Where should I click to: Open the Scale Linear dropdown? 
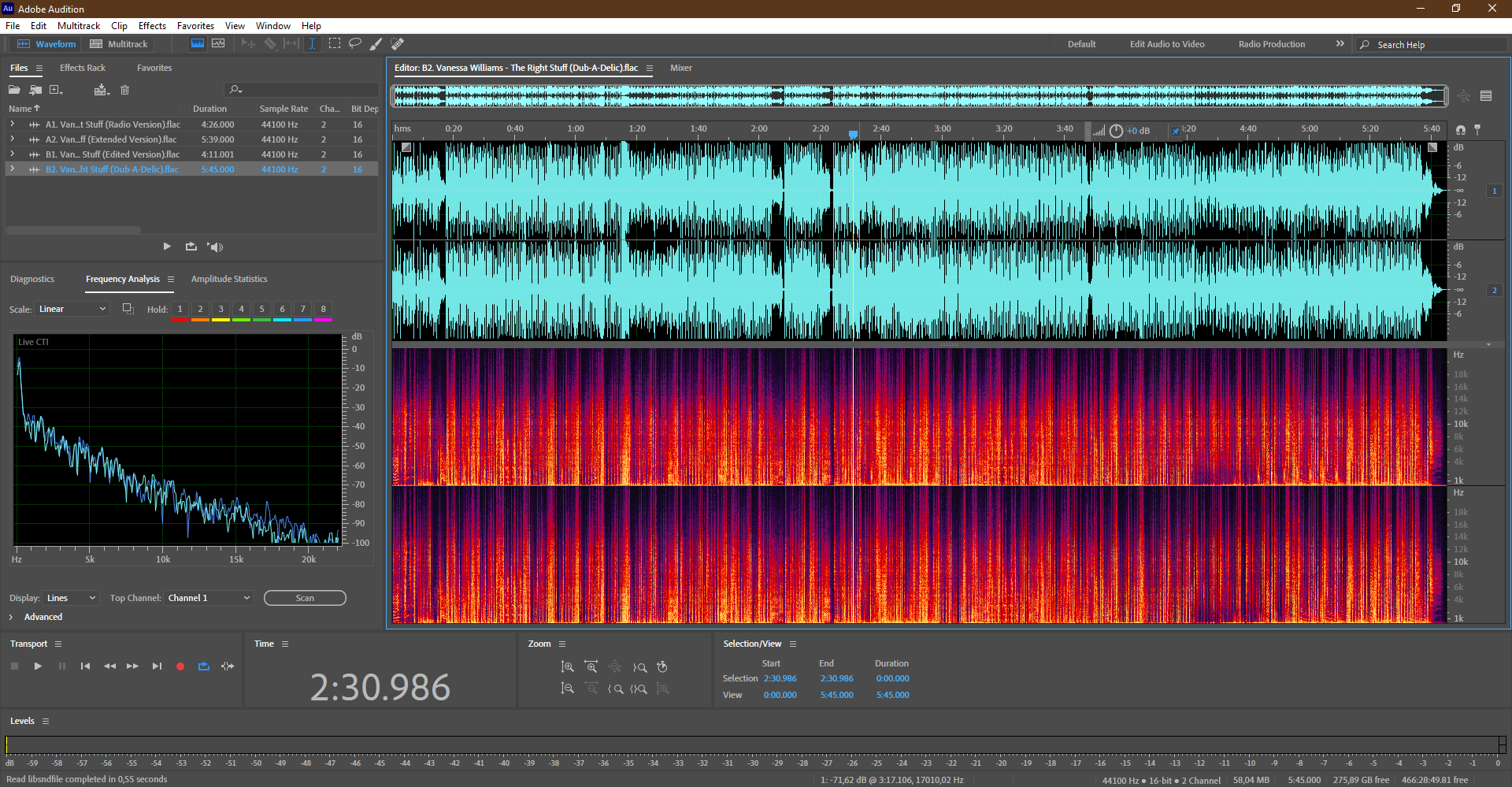pyautogui.click(x=72, y=309)
